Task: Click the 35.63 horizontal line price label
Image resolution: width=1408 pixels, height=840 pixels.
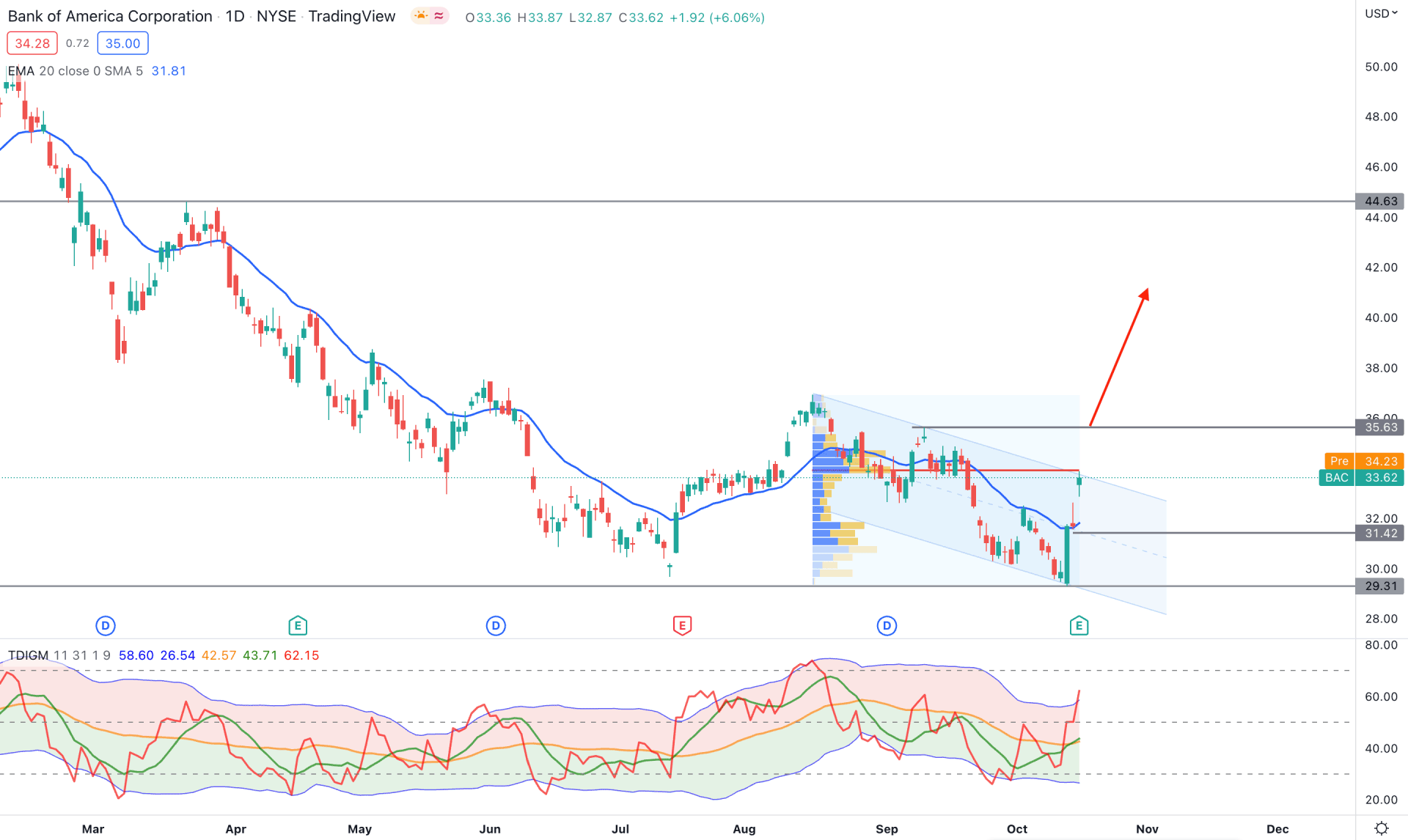Action: pyautogui.click(x=1379, y=427)
